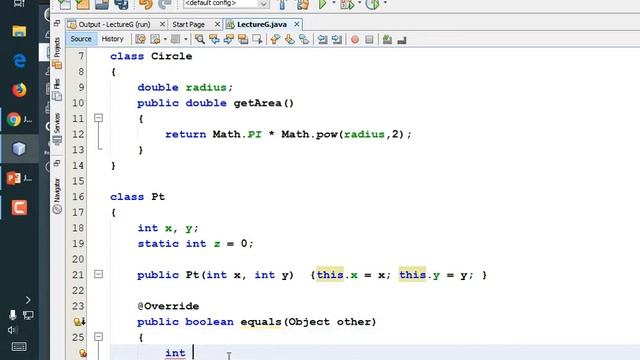
Task: Jump to next bookmark
Action: pos(289,39)
